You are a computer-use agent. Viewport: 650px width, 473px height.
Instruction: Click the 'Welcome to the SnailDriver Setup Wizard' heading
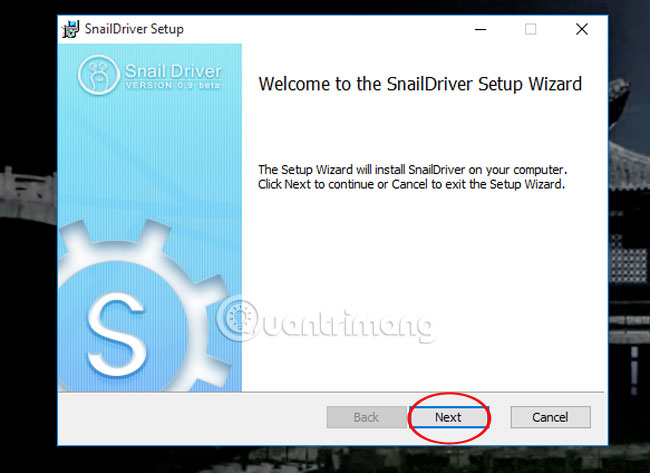click(x=420, y=84)
